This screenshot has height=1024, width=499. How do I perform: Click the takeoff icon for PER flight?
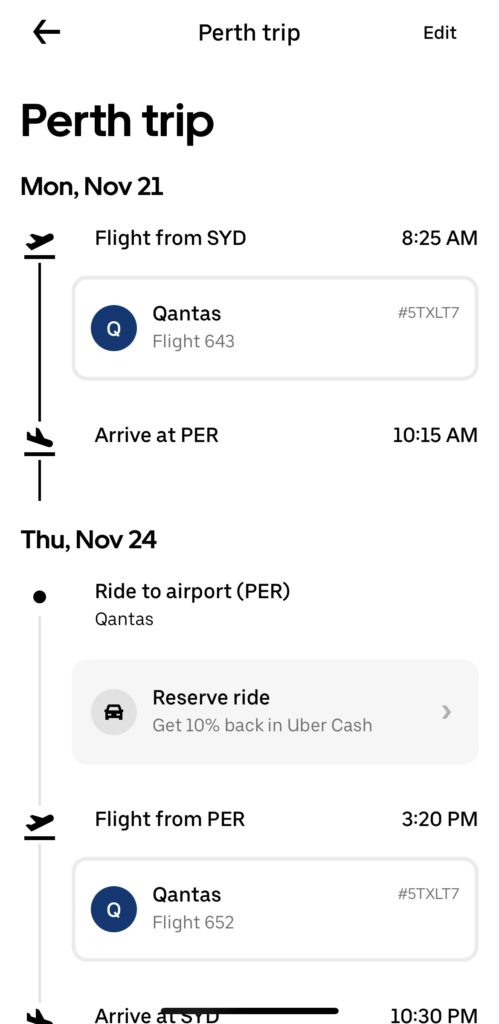(39, 825)
